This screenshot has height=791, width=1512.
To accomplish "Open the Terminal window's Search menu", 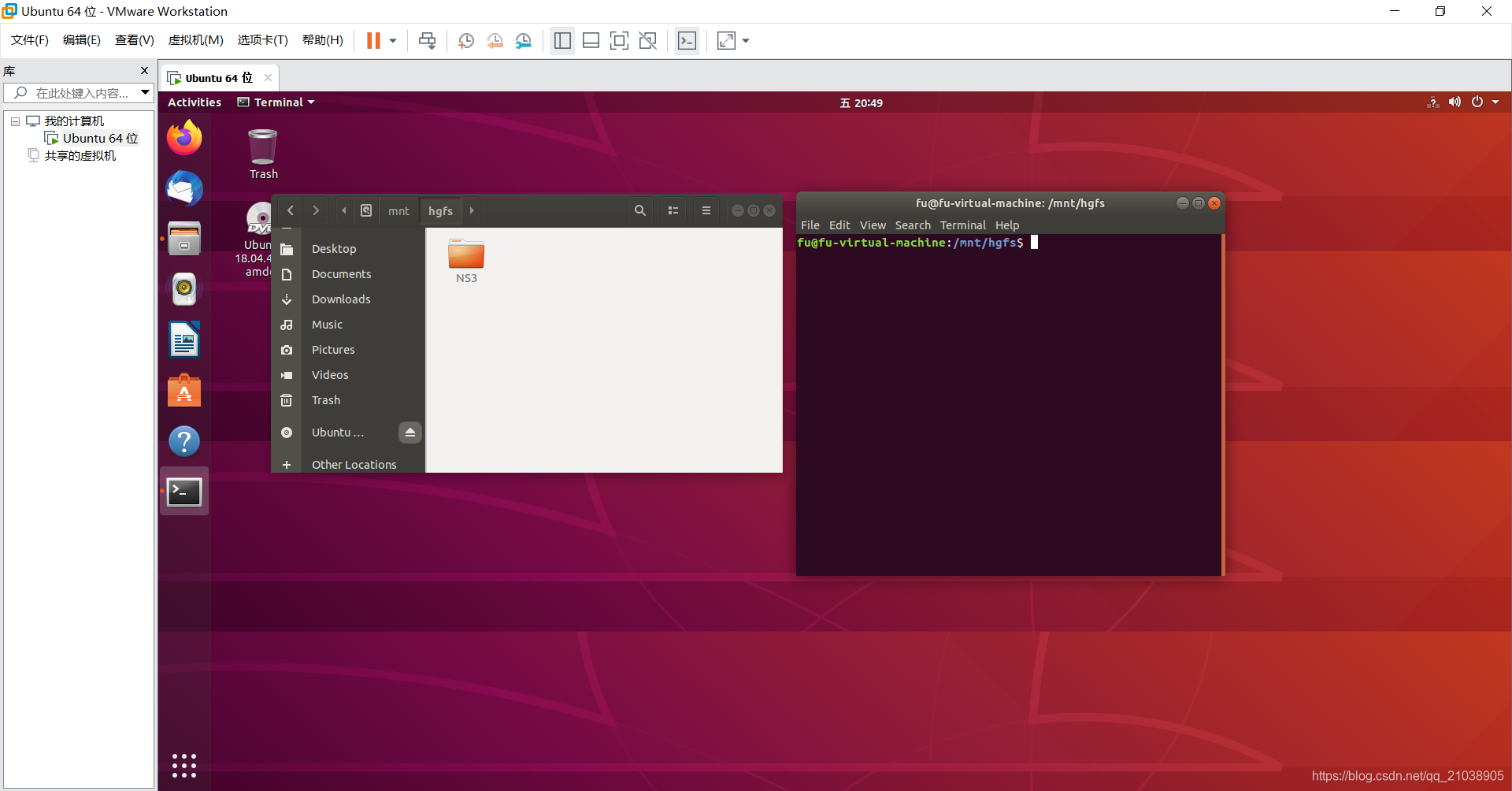I will tap(913, 225).
